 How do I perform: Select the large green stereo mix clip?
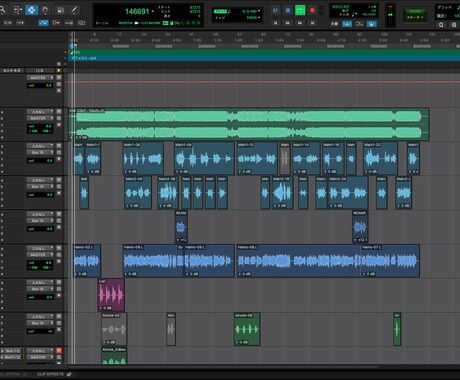[x=249, y=124]
